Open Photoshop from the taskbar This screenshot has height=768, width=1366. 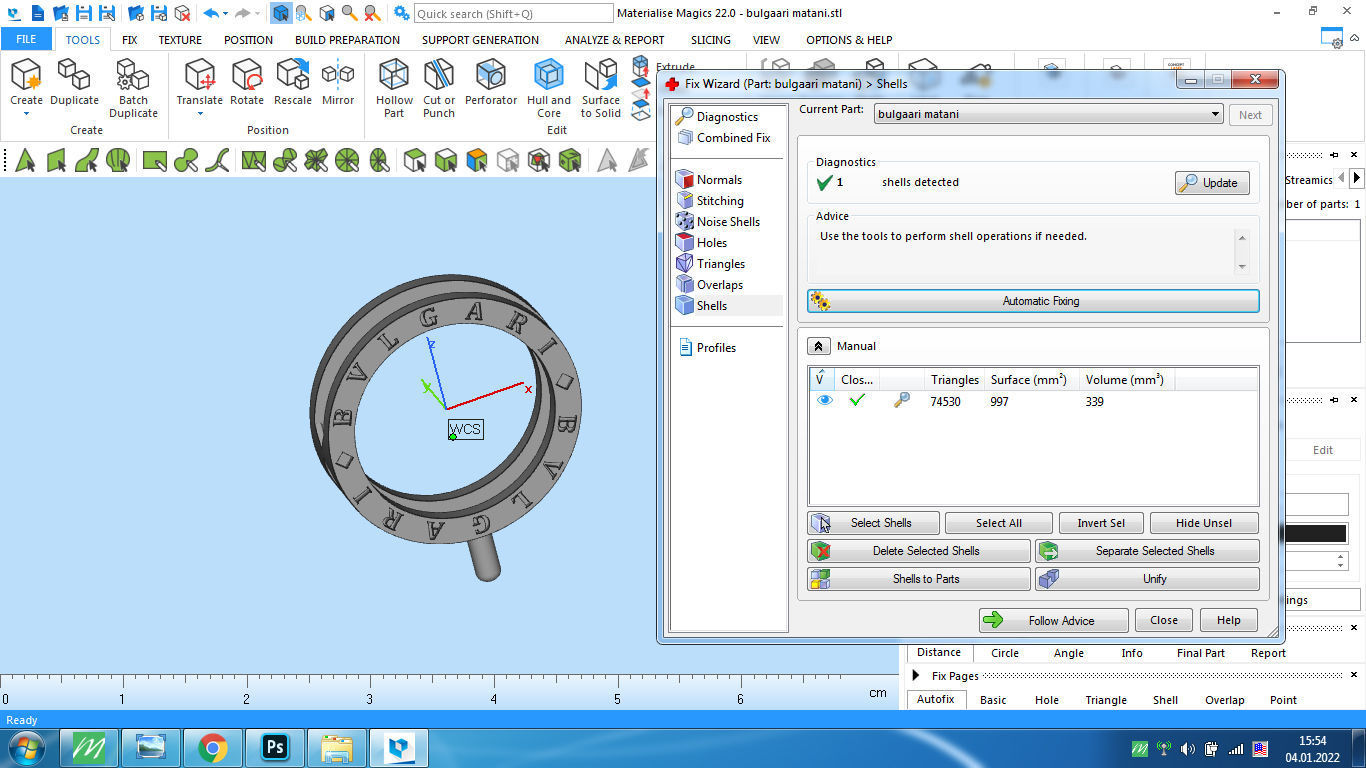pos(274,748)
